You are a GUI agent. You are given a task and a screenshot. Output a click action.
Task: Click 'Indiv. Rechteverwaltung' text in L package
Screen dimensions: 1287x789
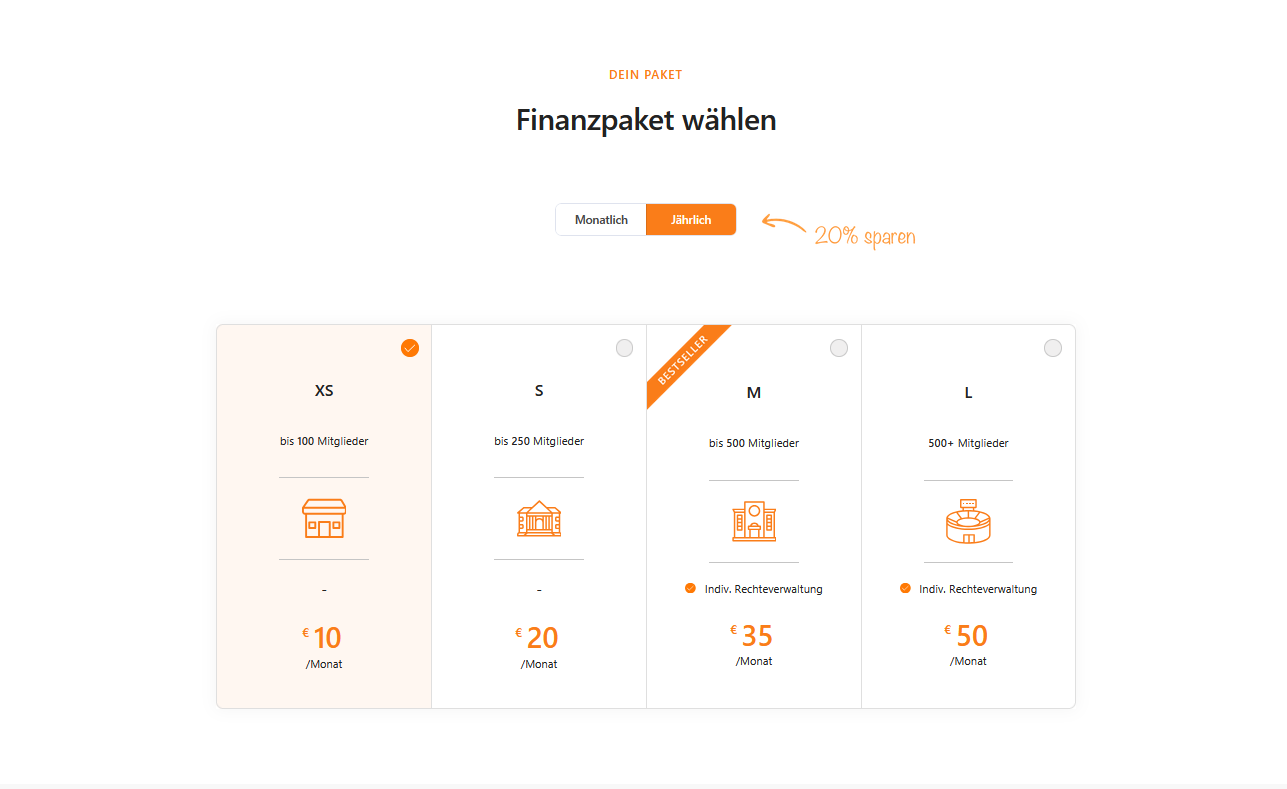click(x=978, y=589)
